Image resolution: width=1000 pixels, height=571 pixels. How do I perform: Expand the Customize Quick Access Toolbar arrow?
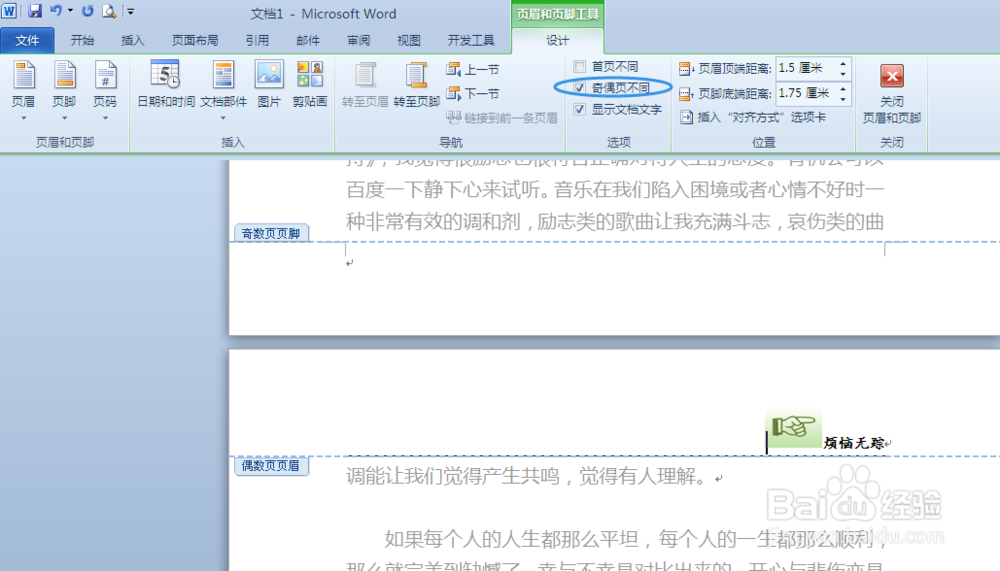click(x=130, y=11)
